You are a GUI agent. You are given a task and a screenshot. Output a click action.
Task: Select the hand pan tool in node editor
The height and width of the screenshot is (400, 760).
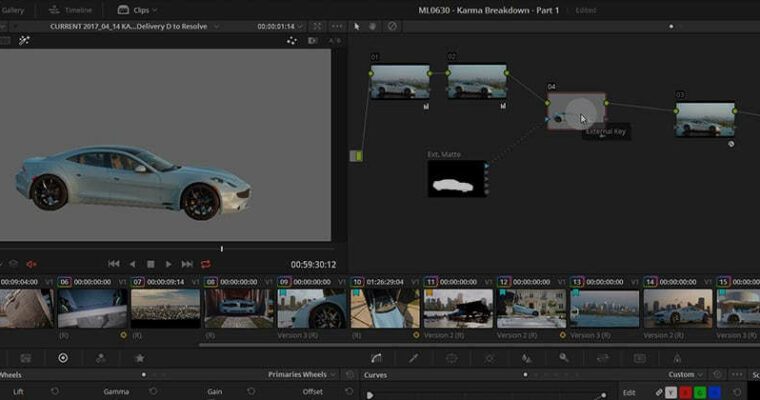point(372,25)
